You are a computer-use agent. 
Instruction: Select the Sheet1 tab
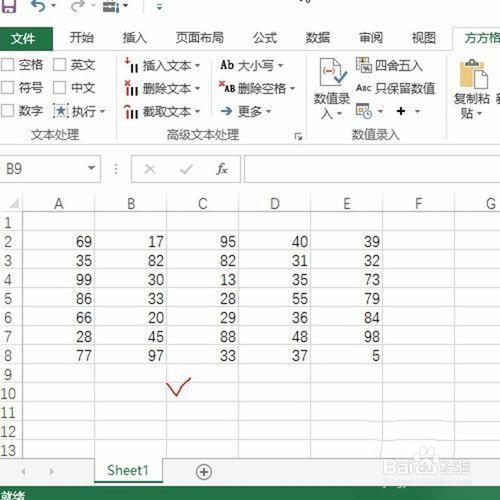128,470
